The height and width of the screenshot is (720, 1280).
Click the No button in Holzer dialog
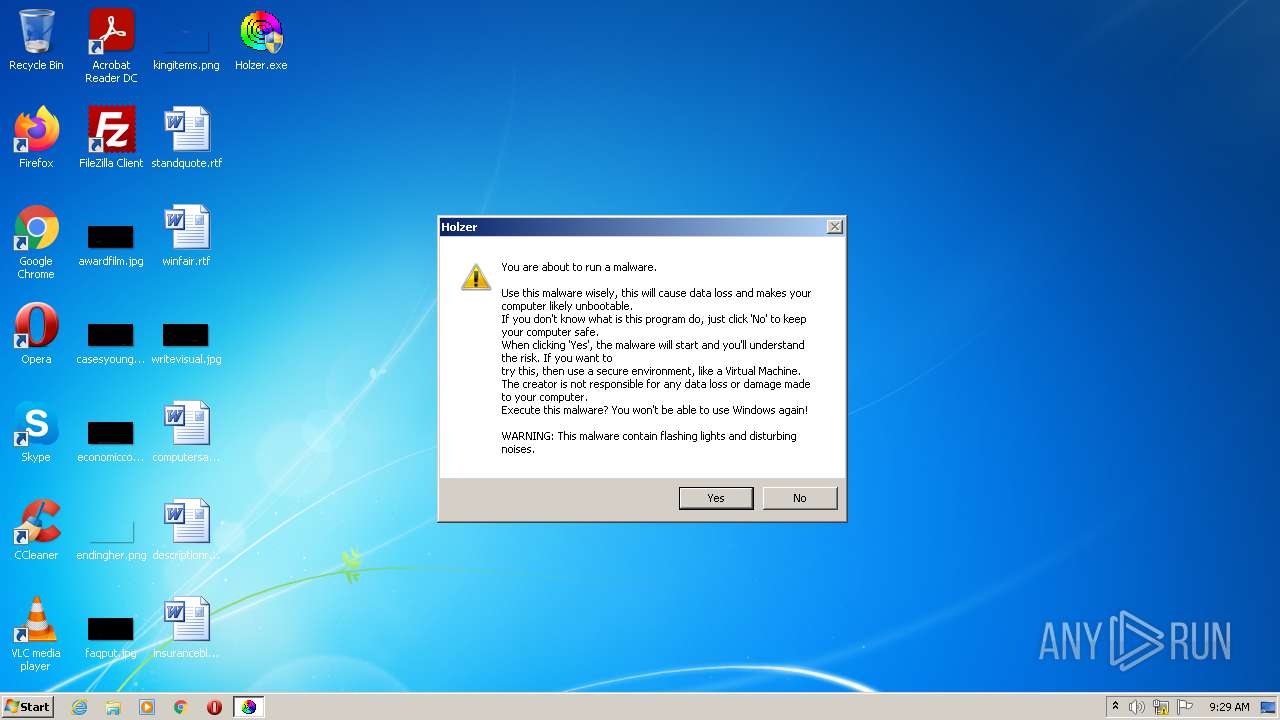(800, 498)
